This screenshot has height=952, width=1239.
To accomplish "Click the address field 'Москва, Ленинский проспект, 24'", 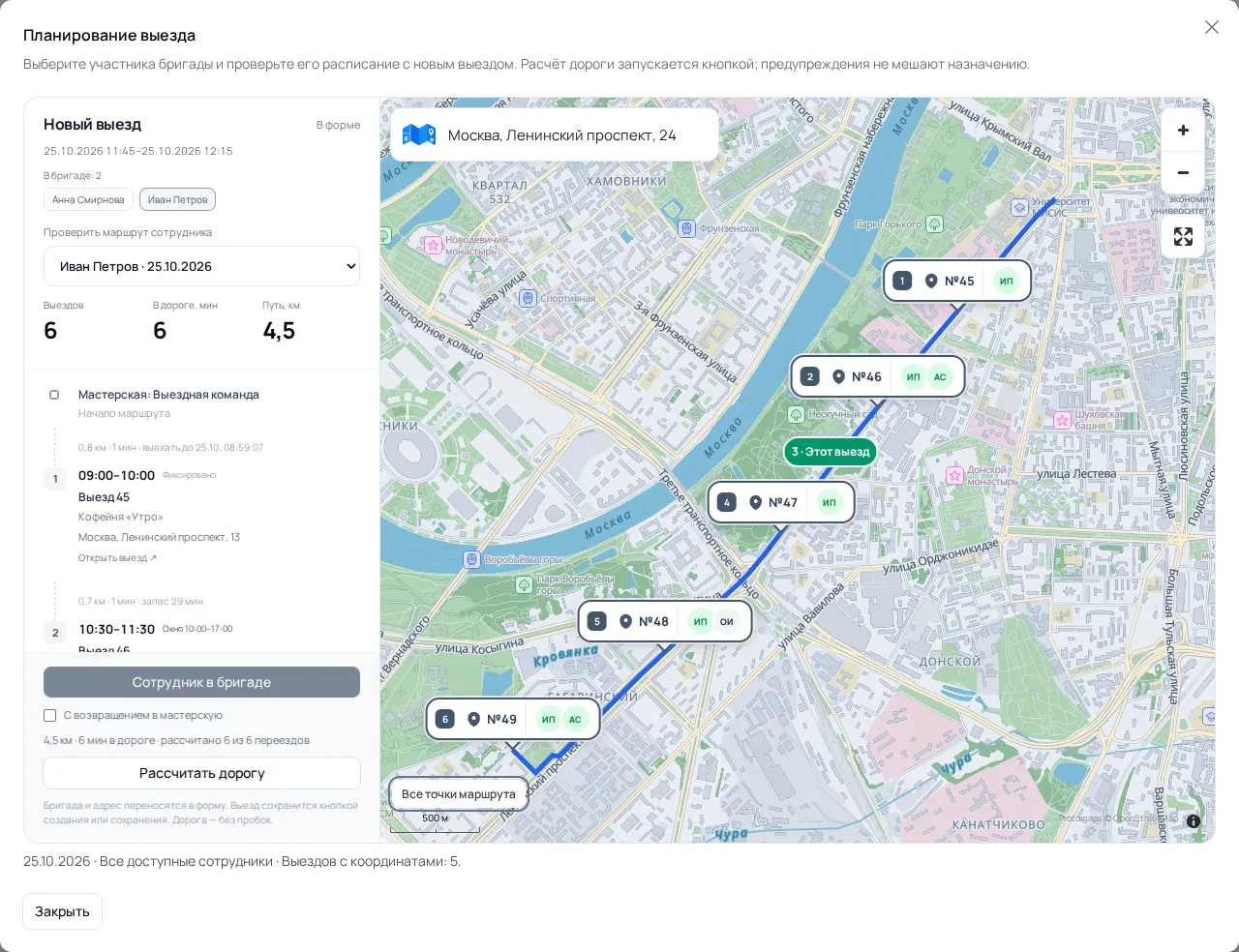I will click(555, 134).
